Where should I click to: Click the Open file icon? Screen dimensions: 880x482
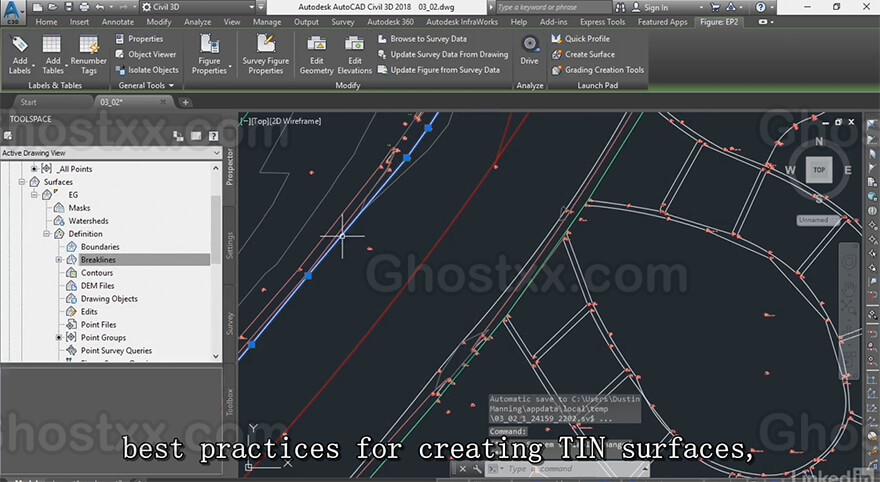point(53,7)
